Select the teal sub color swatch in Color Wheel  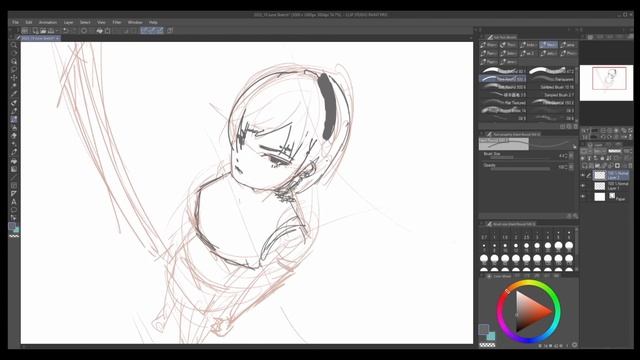(491, 336)
